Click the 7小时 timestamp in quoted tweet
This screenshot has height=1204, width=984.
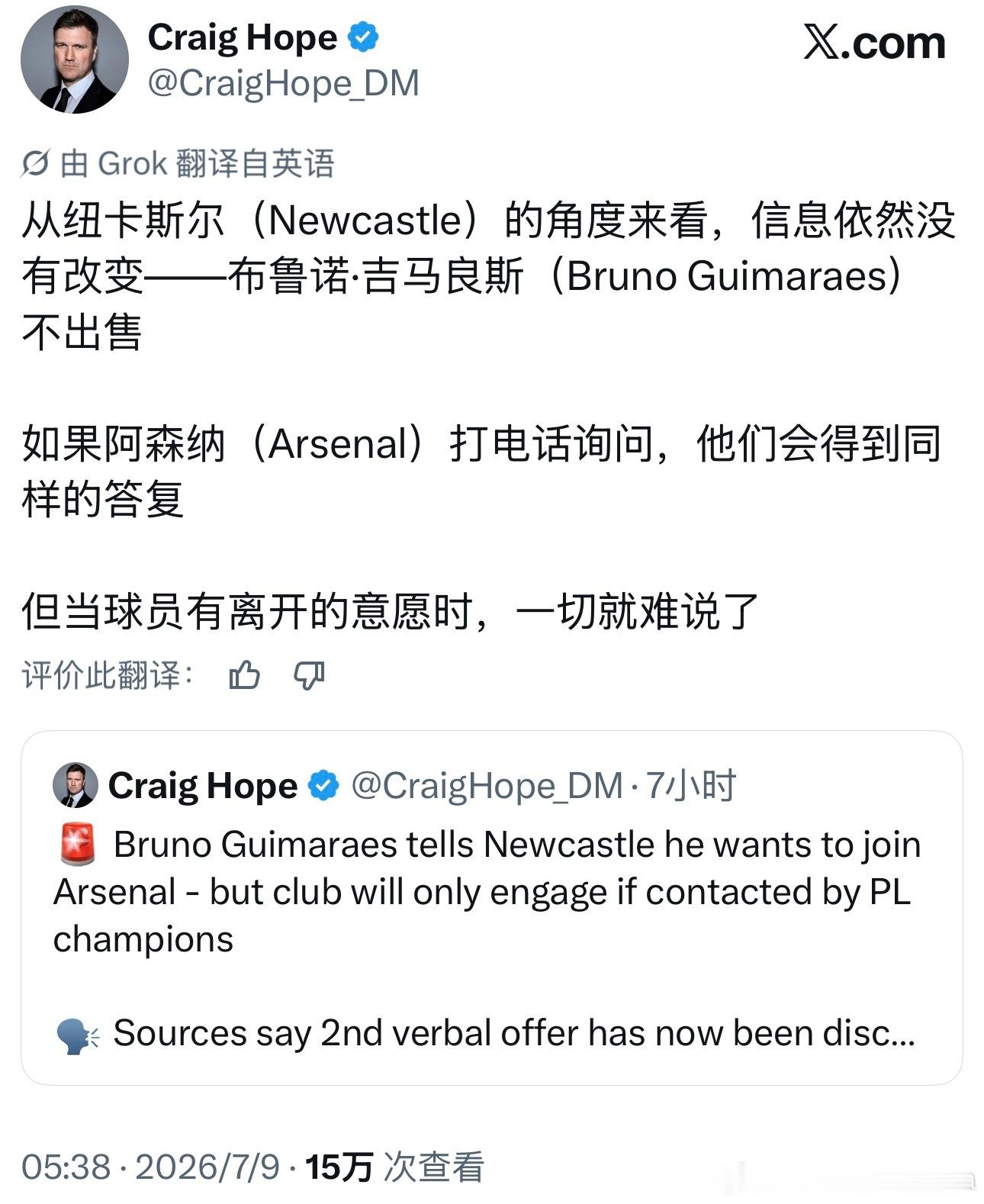(x=690, y=785)
